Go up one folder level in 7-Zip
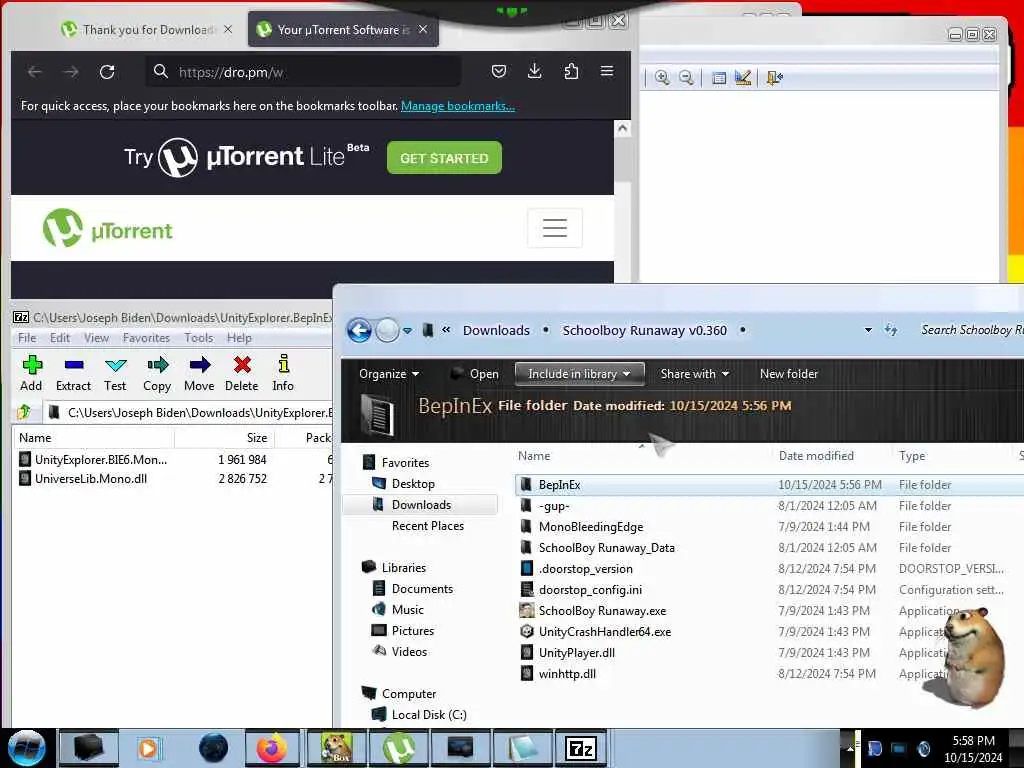The image size is (1024, 768). pyautogui.click(x=24, y=412)
